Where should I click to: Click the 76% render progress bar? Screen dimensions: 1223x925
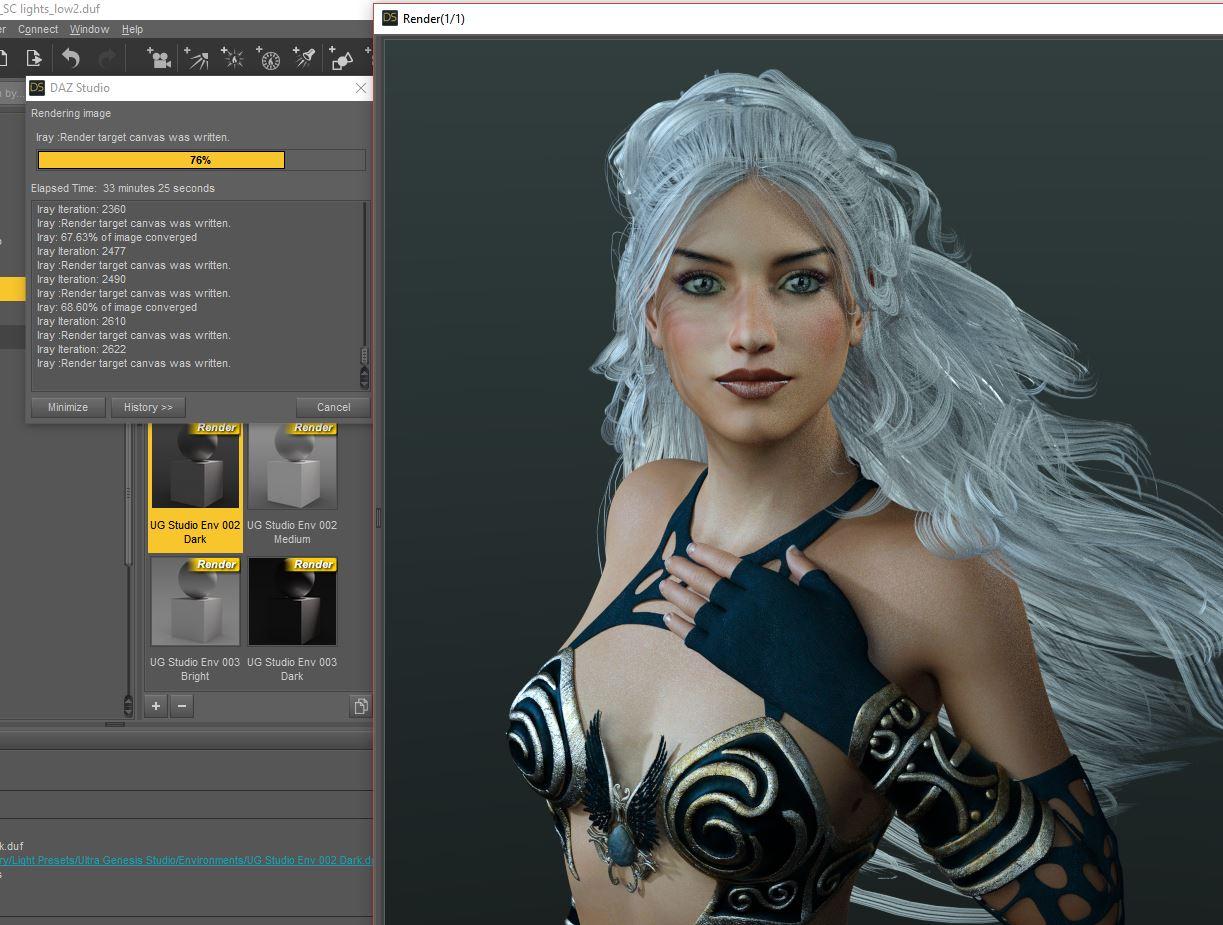click(x=200, y=160)
